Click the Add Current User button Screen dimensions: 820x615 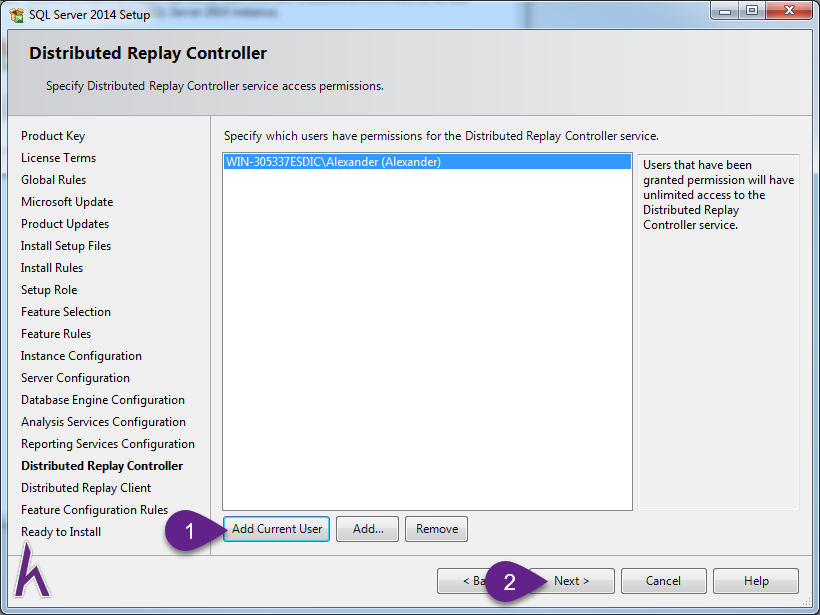tap(276, 529)
